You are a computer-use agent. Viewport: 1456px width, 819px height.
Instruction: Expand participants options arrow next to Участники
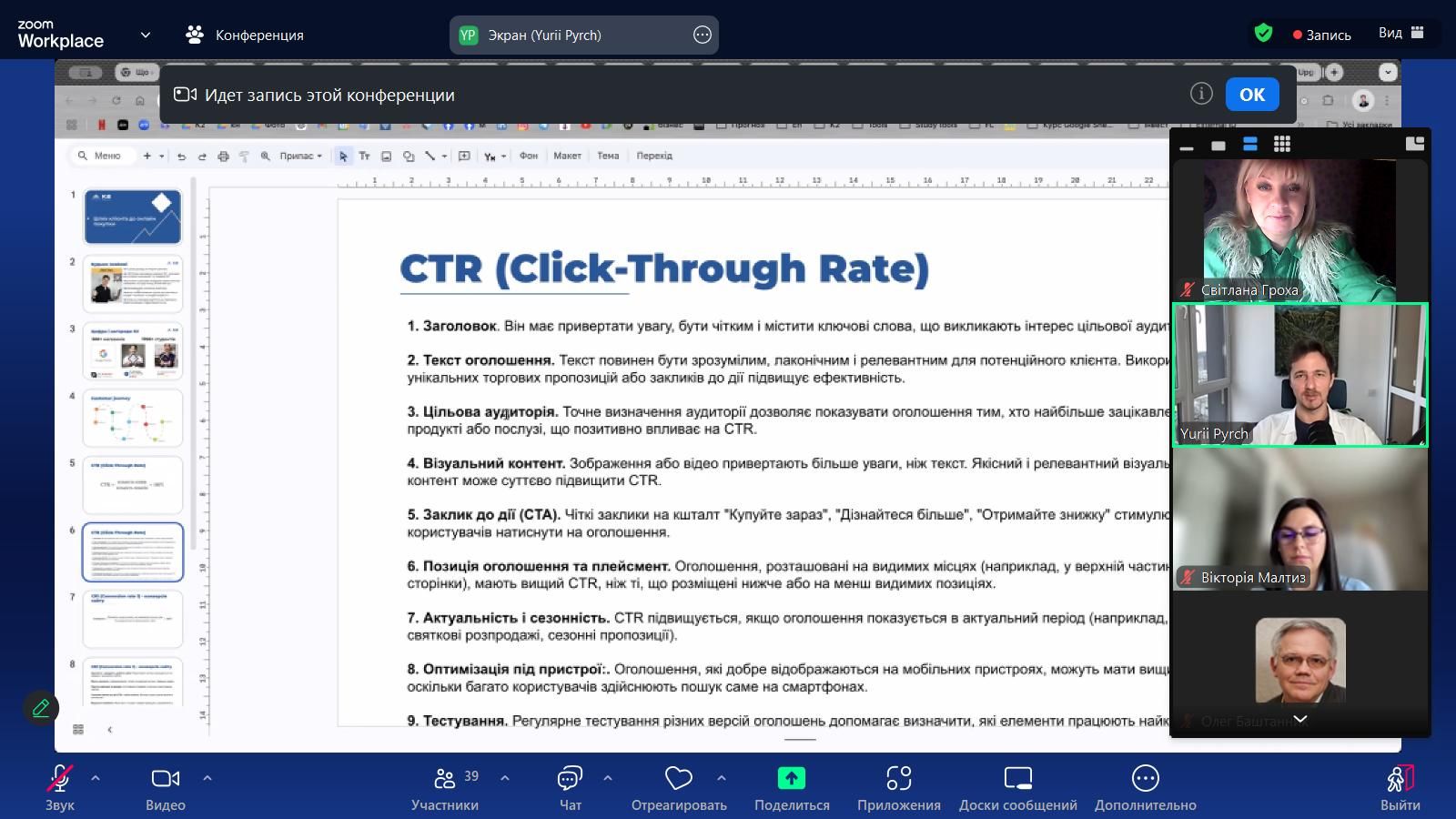coord(505,778)
